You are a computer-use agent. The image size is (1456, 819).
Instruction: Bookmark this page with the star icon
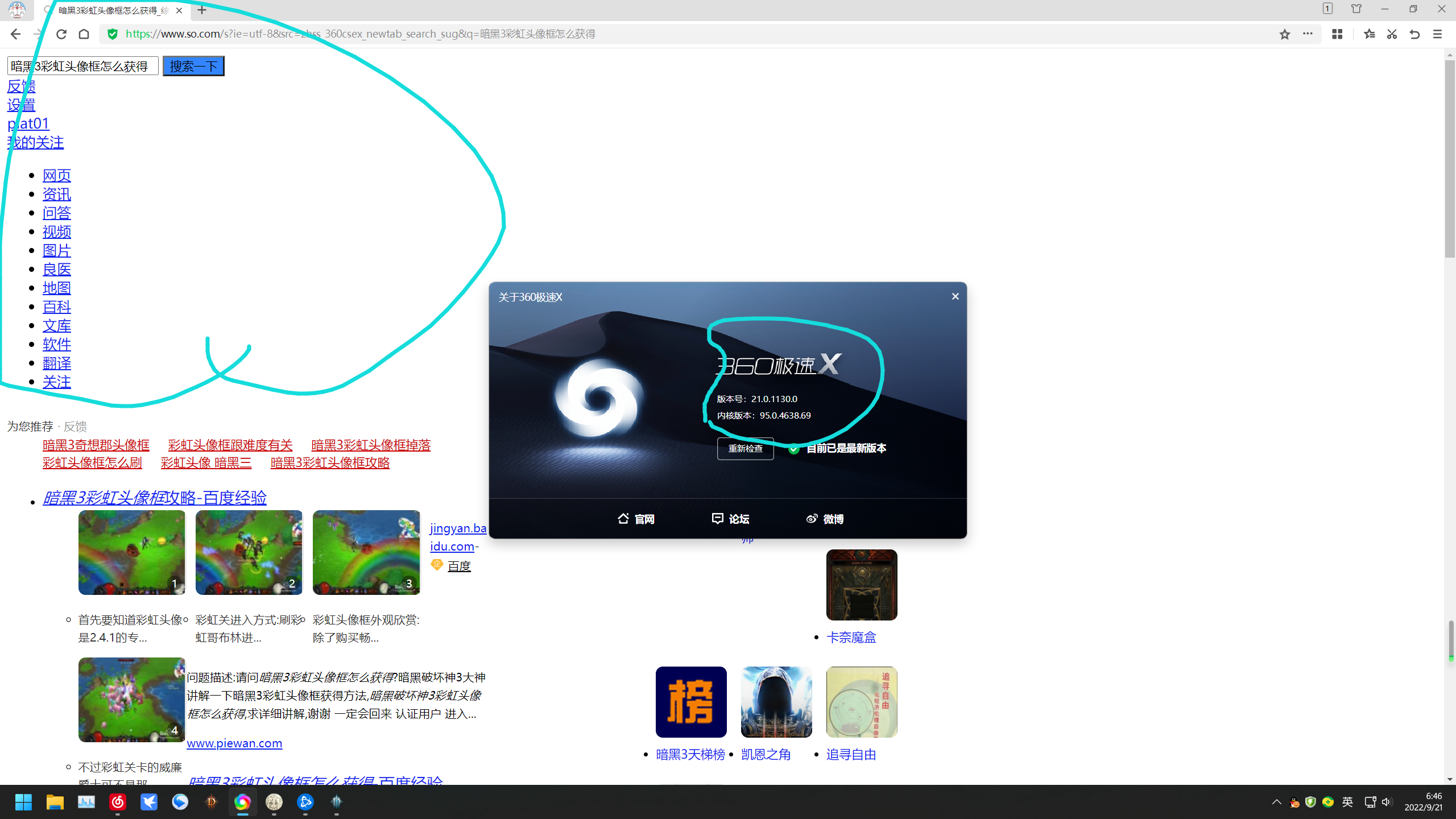click(x=1285, y=34)
